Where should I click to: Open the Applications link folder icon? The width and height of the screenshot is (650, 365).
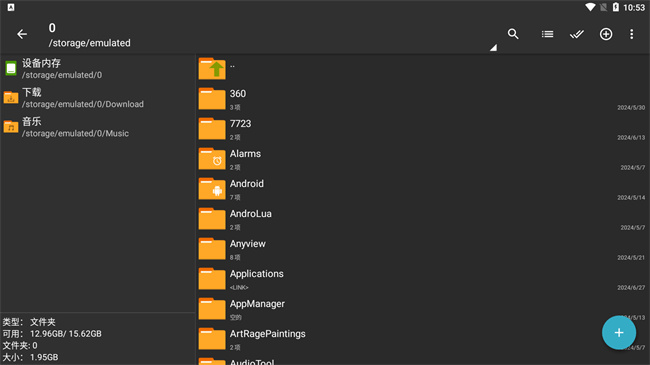[x=212, y=279]
